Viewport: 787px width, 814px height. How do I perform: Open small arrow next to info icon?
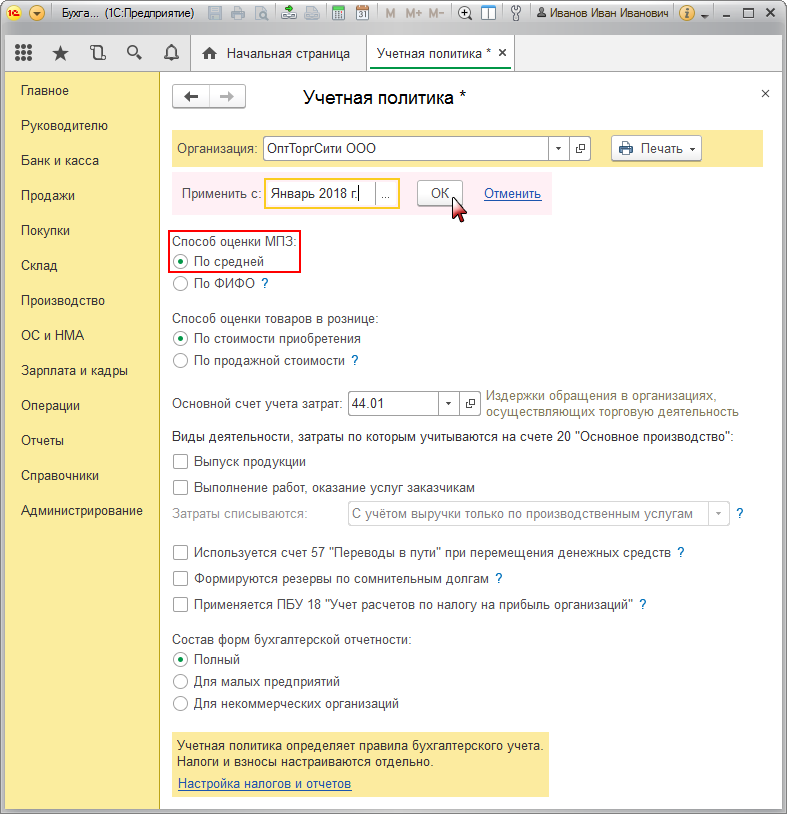(x=704, y=16)
